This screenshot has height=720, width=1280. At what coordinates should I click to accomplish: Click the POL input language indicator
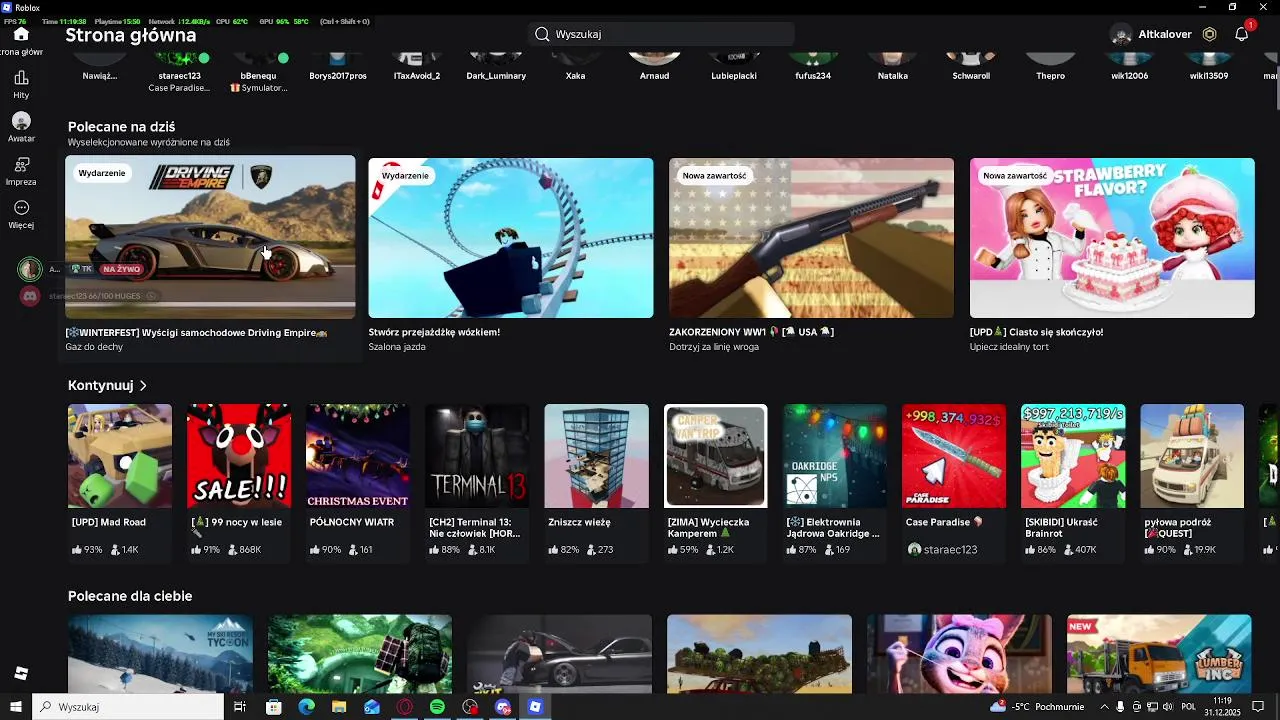click(1189, 707)
